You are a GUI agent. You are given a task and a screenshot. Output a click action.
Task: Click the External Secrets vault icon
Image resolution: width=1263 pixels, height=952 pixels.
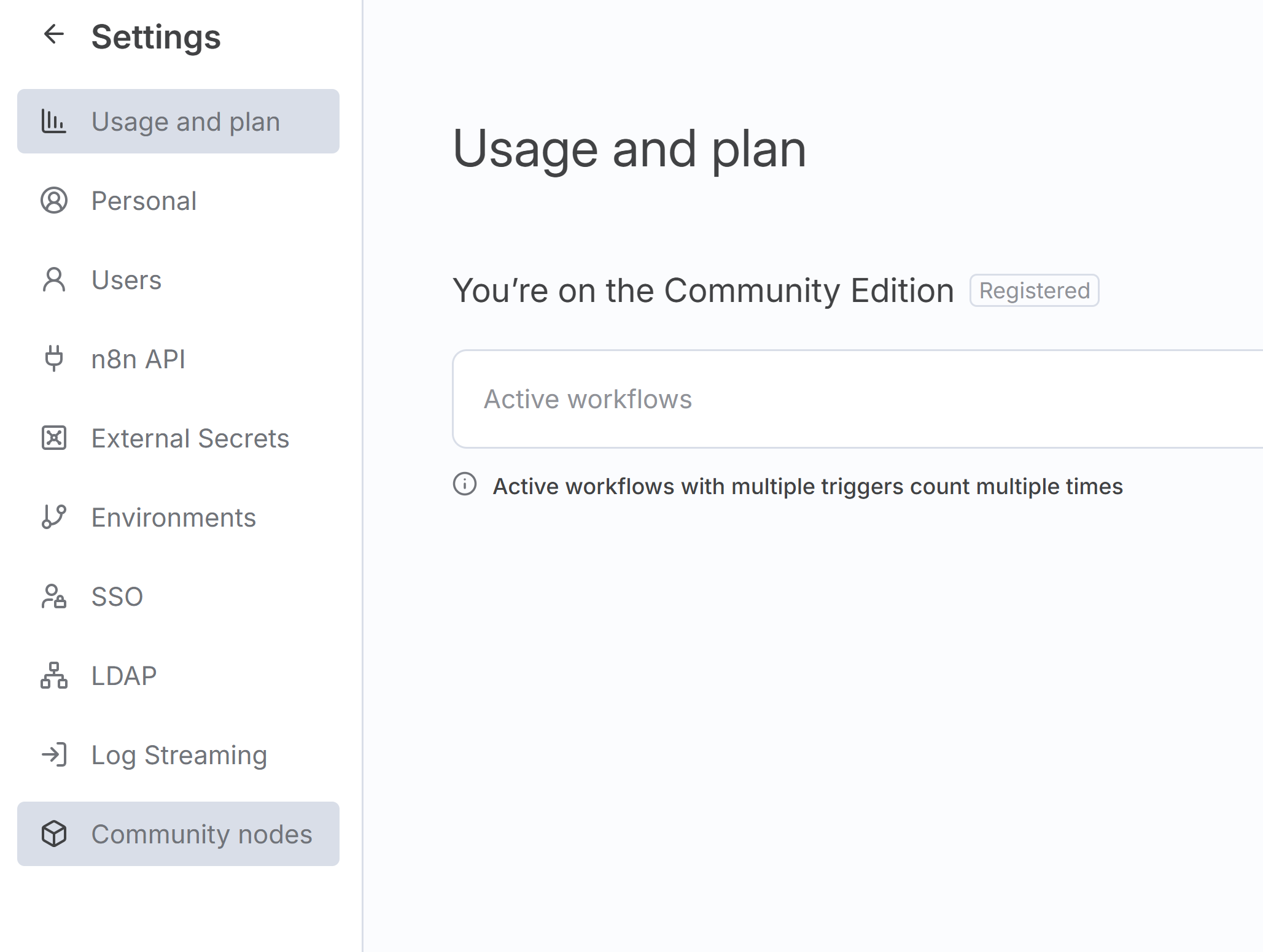point(53,438)
